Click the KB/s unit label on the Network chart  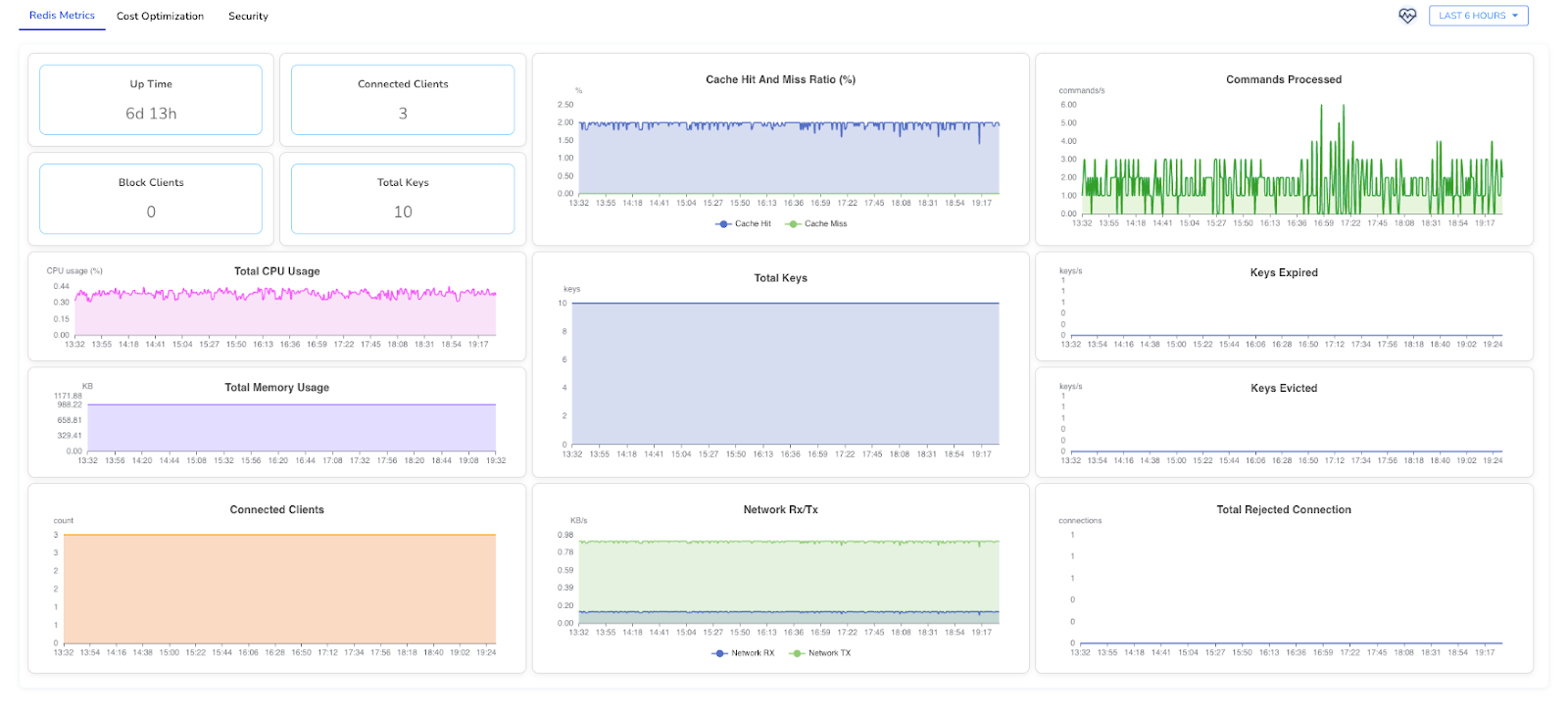[579, 521]
